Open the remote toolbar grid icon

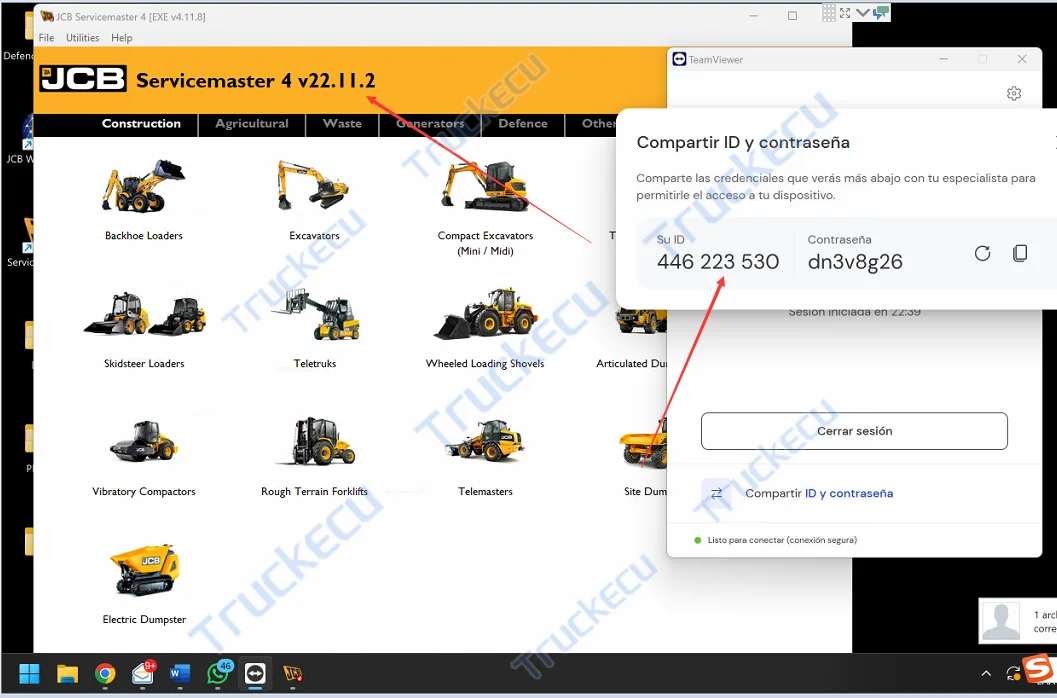click(x=828, y=13)
